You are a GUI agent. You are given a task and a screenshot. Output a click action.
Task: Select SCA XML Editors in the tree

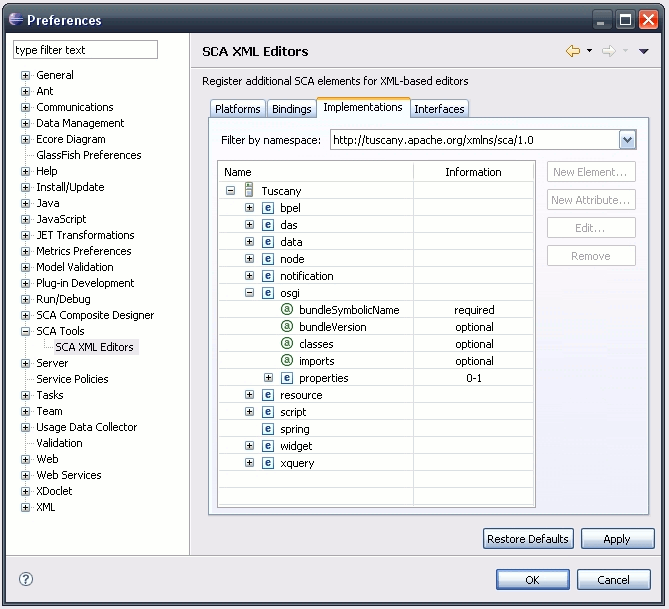[95, 347]
